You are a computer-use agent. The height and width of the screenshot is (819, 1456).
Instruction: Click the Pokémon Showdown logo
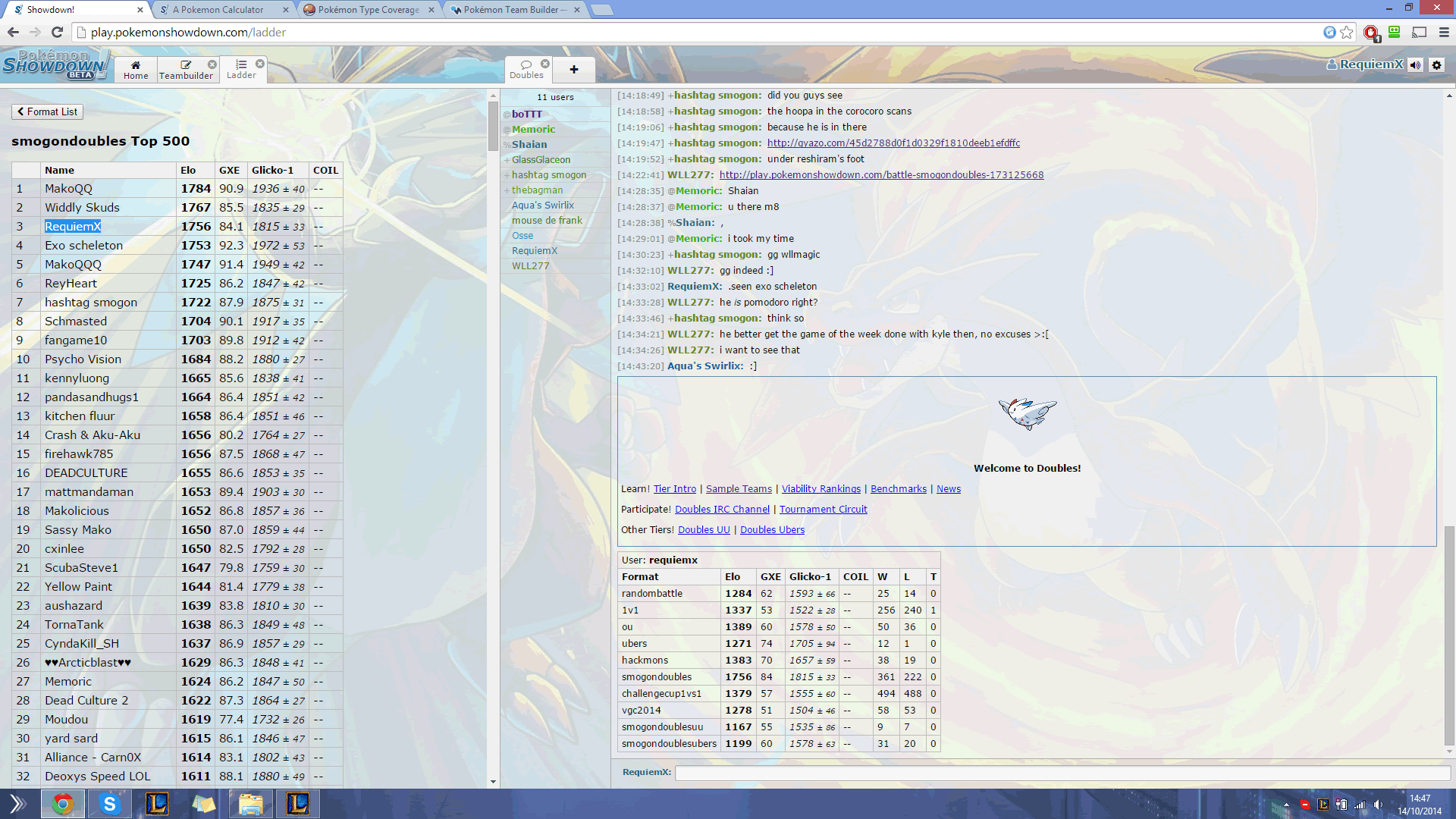point(55,64)
